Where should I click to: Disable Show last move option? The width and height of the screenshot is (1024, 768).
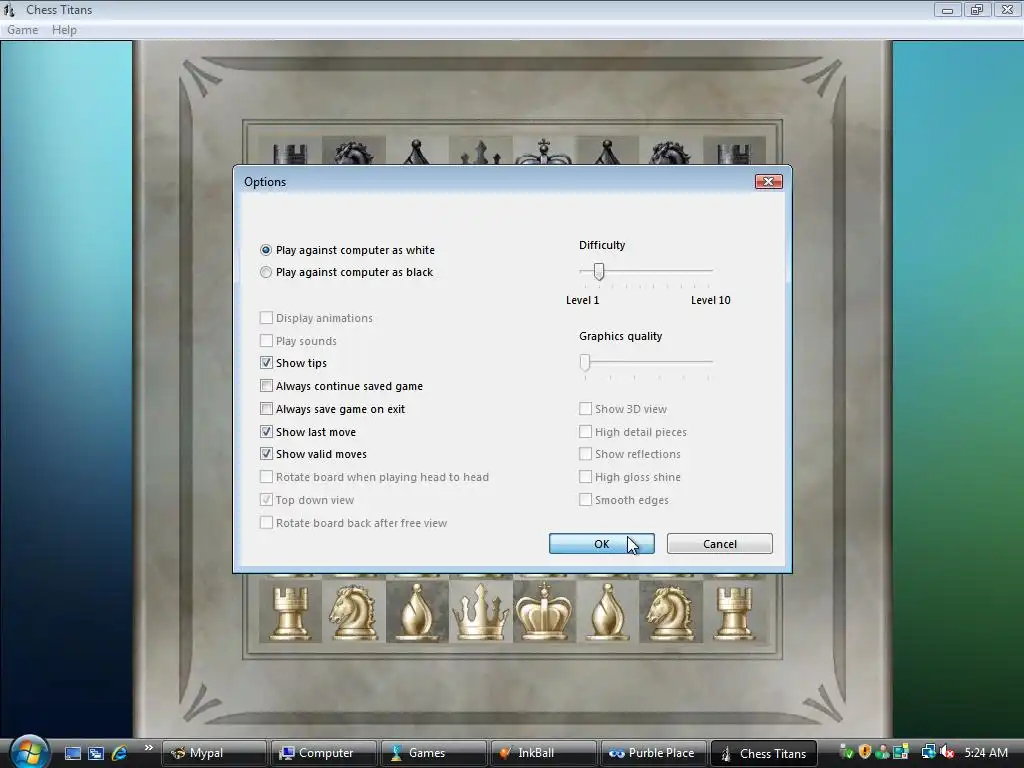(x=266, y=432)
